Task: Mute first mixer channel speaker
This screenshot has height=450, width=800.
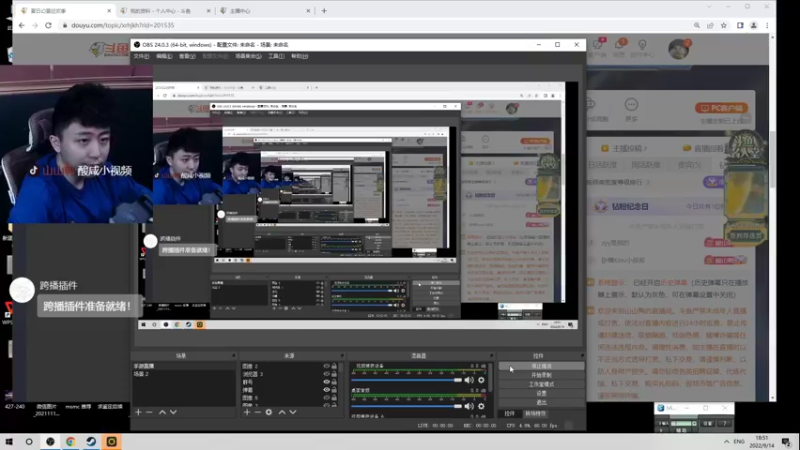Action: (469, 380)
